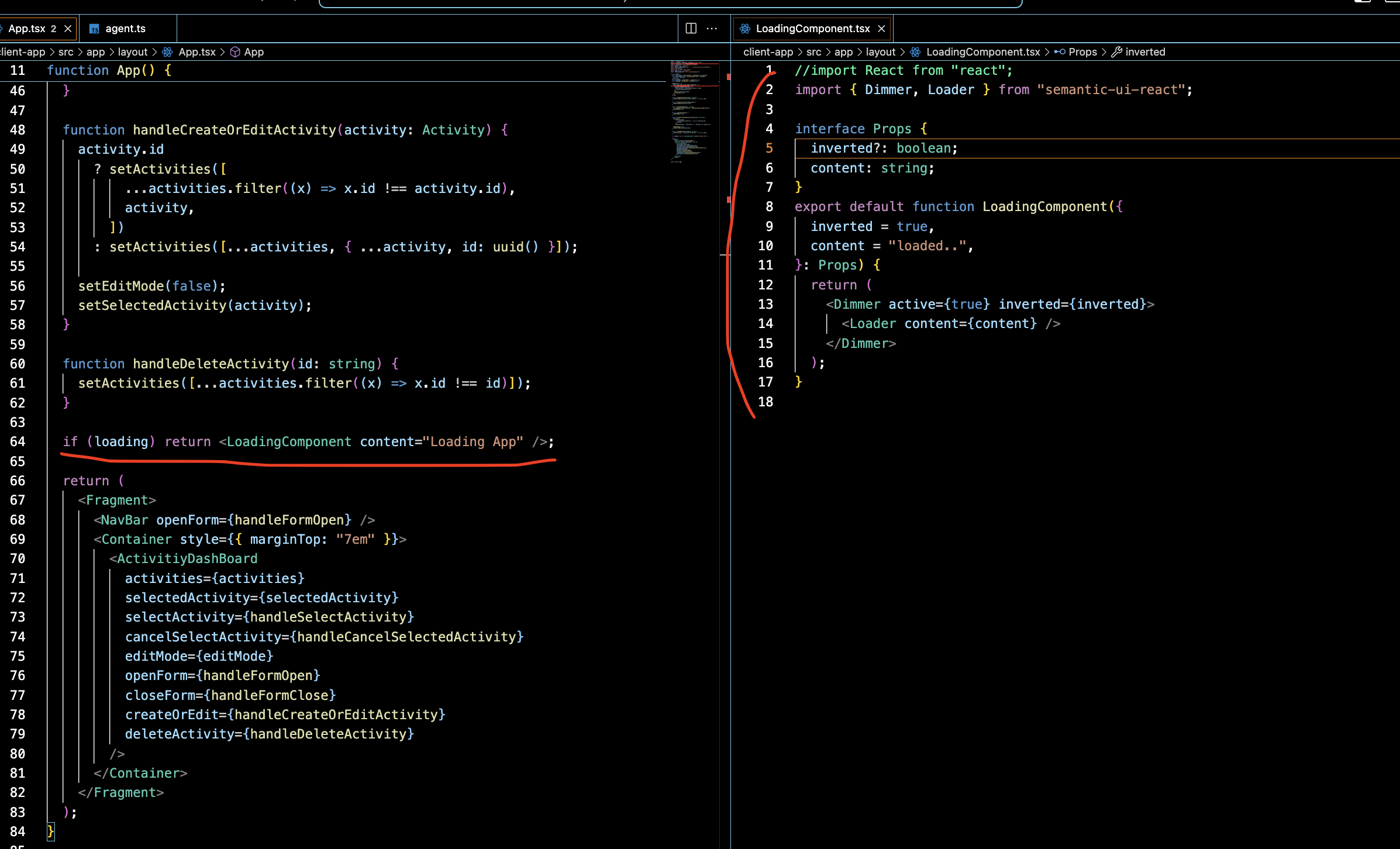
Task: Click wrench icon beside inverted breadcrumb
Action: [1116, 52]
